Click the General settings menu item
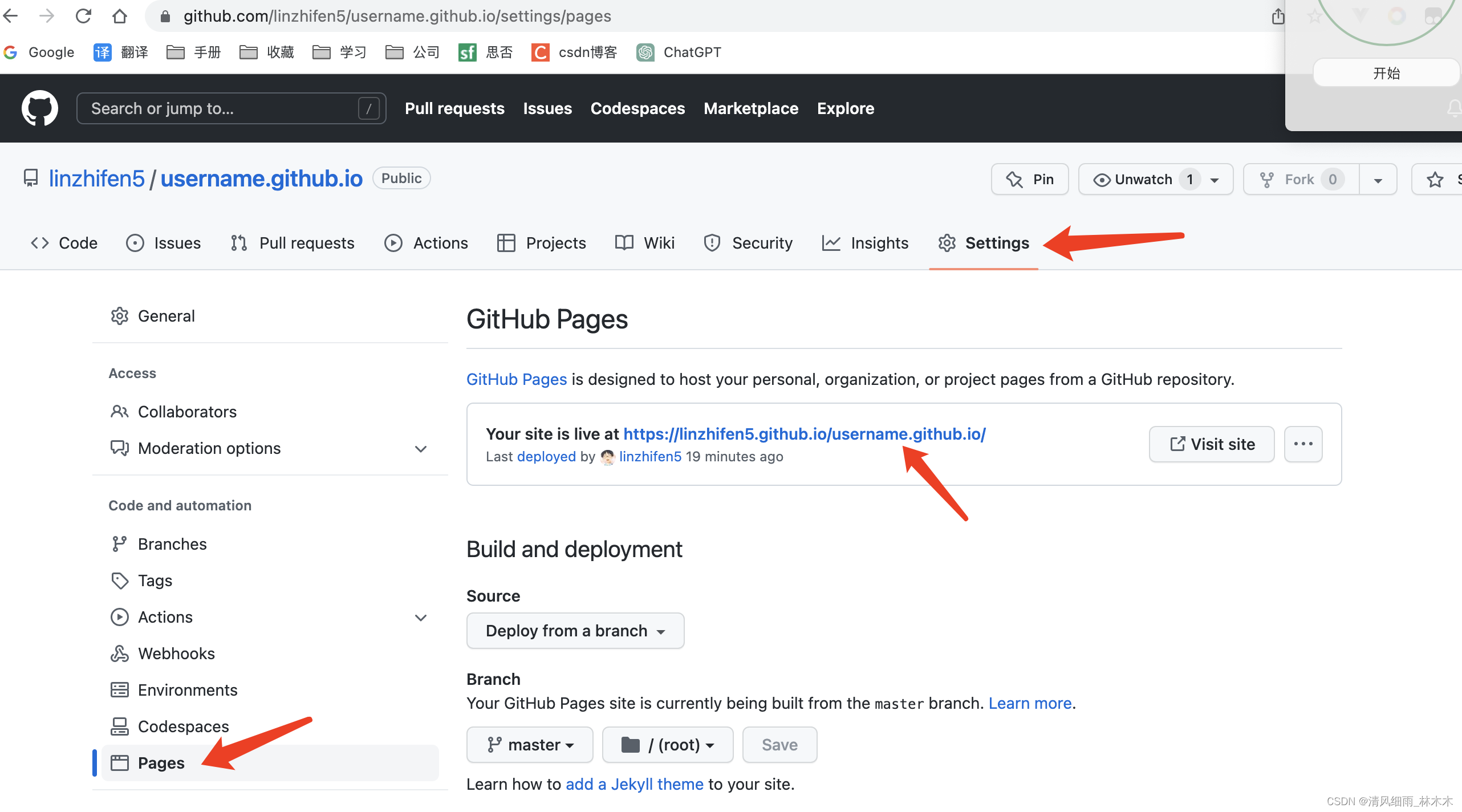Image resolution: width=1462 pixels, height=812 pixels. [165, 316]
